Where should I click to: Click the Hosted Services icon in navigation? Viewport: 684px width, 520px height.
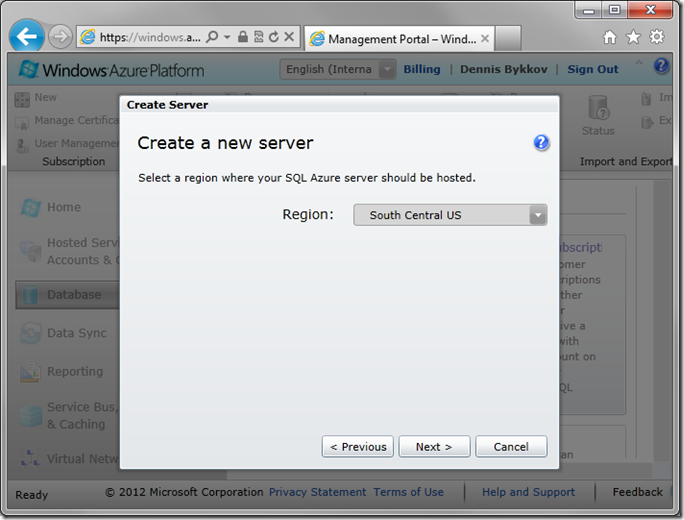(31, 251)
